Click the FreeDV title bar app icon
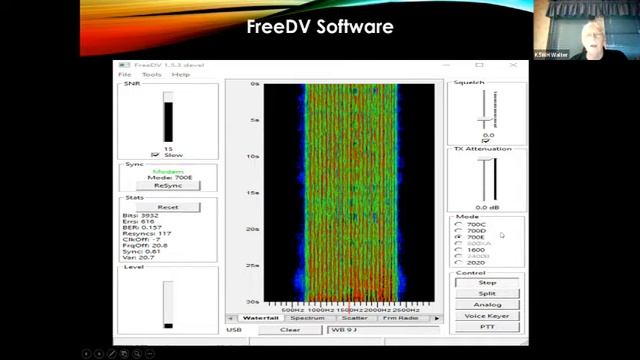Screen dimensions: 640x360 click(124, 65)
